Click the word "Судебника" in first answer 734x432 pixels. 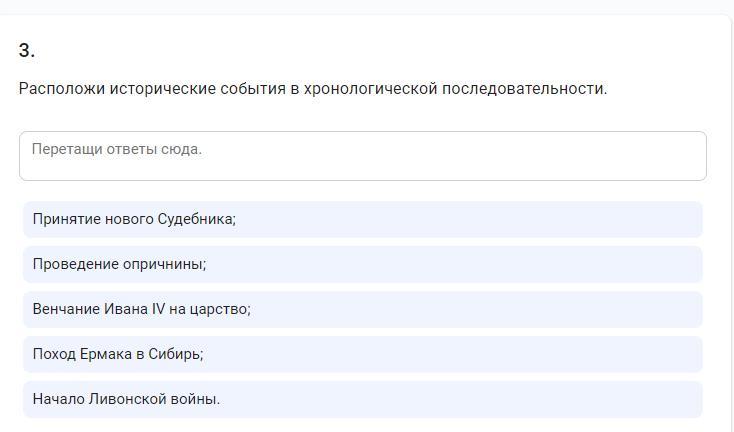pyautogui.click(x=196, y=219)
